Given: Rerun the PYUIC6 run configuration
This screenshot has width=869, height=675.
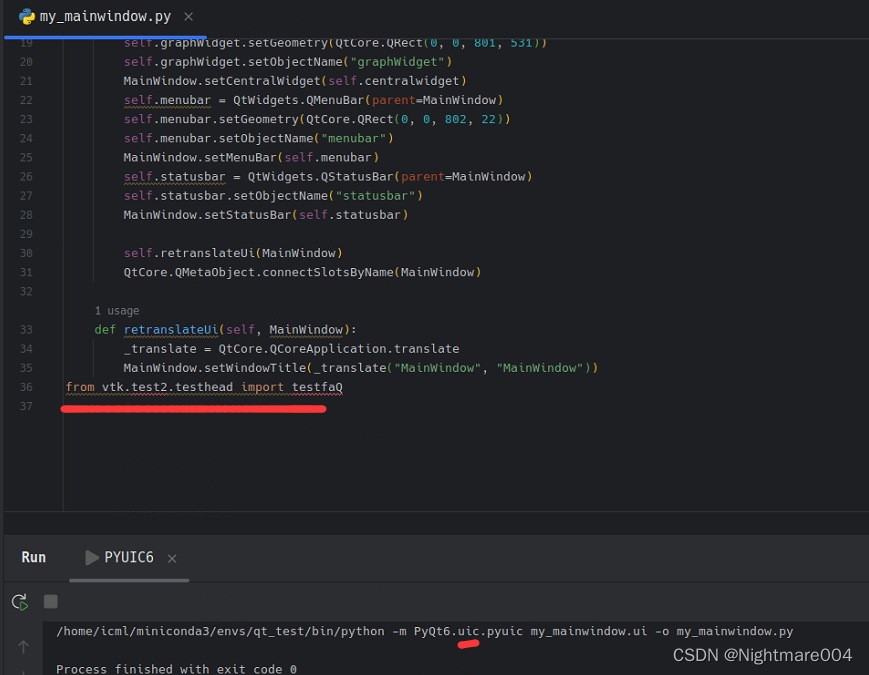Looking at the screenshot, I should click(19, 603).
